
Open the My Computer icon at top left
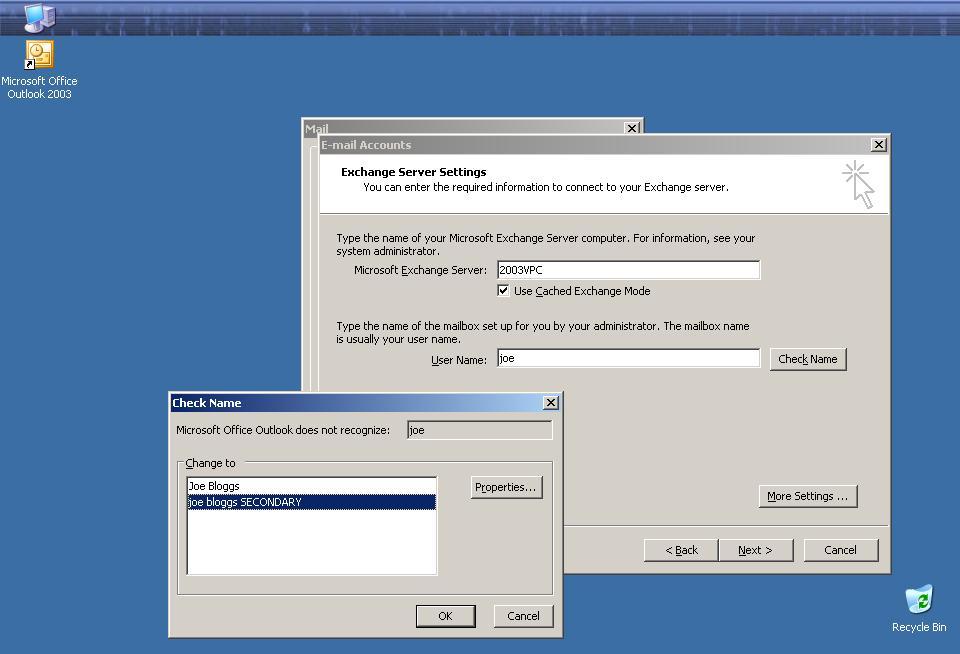tap(39, 17)
